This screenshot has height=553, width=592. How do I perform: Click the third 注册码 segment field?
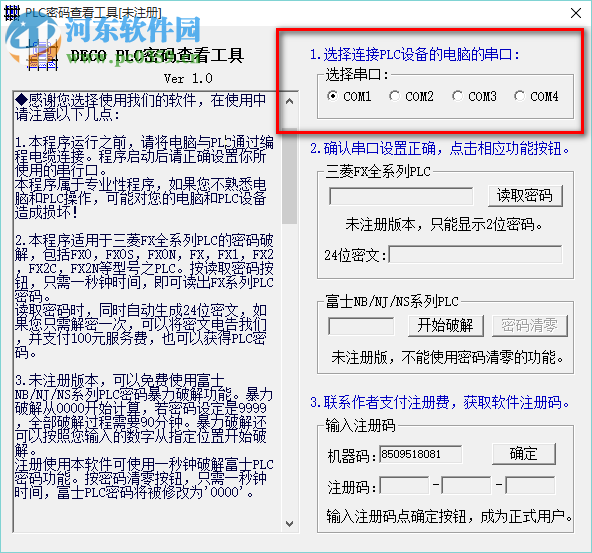pyautogui.click(x=530, y=485)
